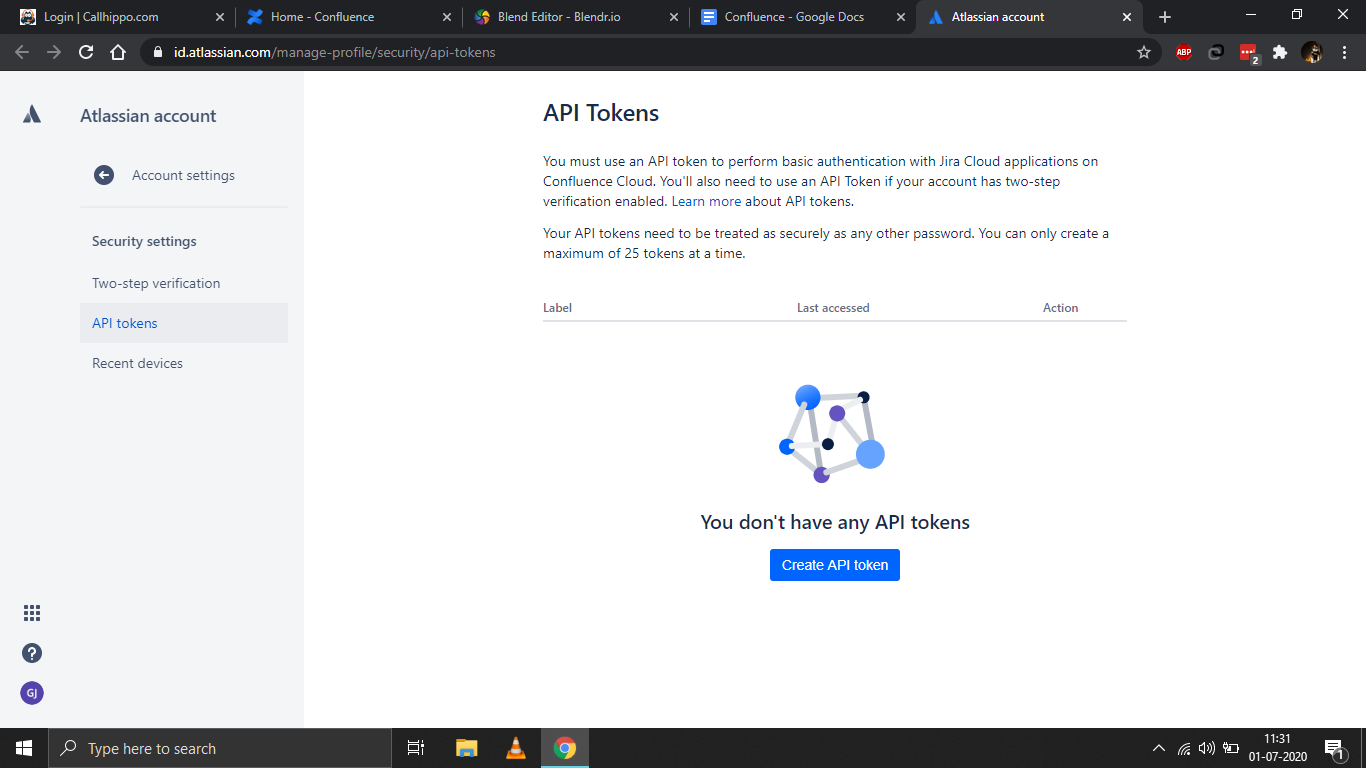Click the Windows search box
This screenshot has height=768, width=1366.
point(219,748)
